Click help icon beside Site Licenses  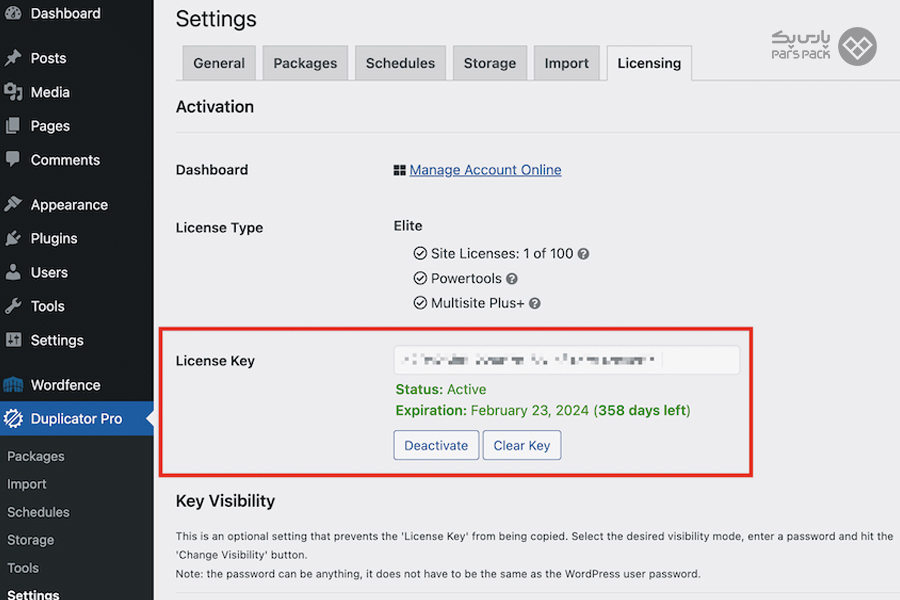pyautogui.click(x=583, y=254)
